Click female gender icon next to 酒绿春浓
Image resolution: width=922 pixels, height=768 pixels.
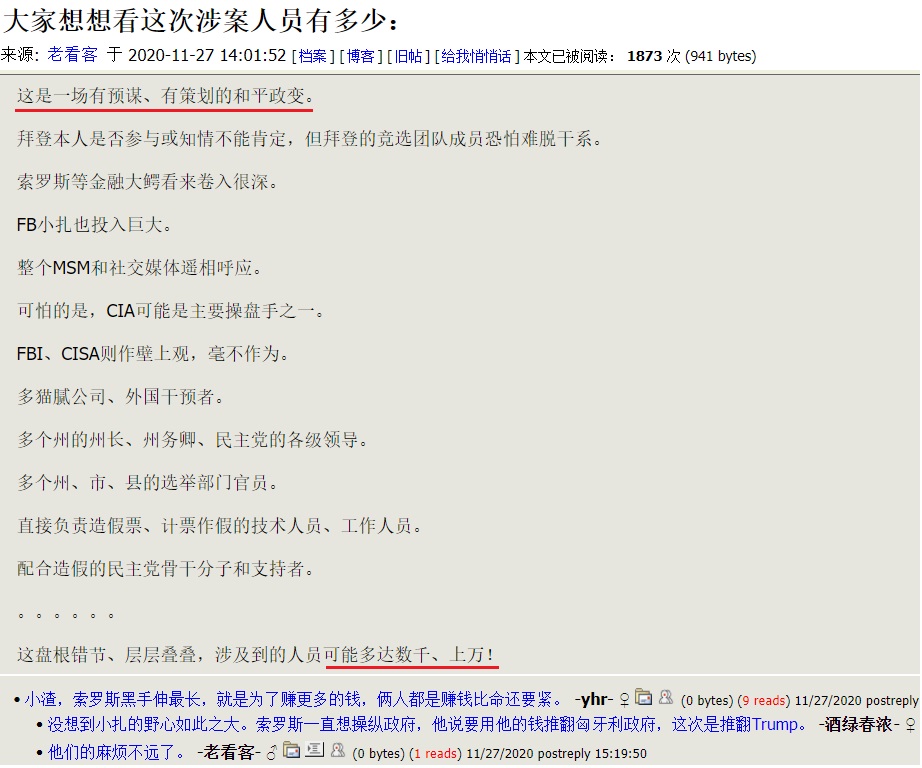tap(911, 724)
